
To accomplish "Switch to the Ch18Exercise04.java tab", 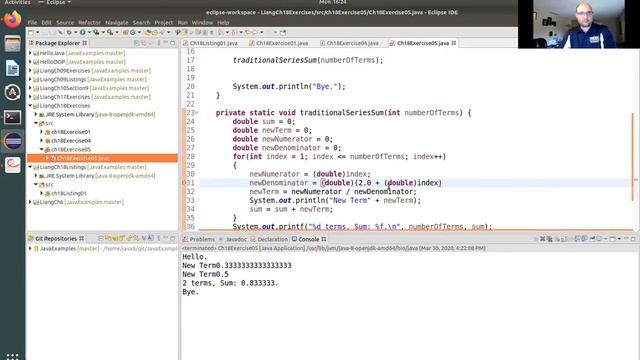I will [352, 43].
